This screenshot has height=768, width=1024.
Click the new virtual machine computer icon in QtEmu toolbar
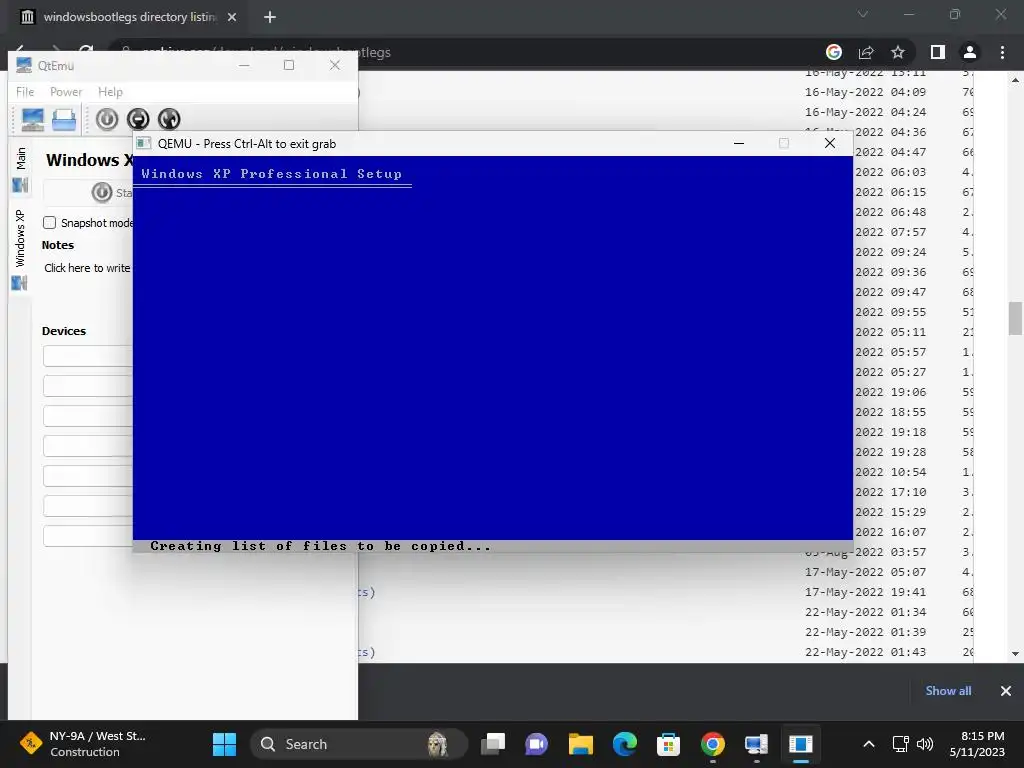point(32,120)
